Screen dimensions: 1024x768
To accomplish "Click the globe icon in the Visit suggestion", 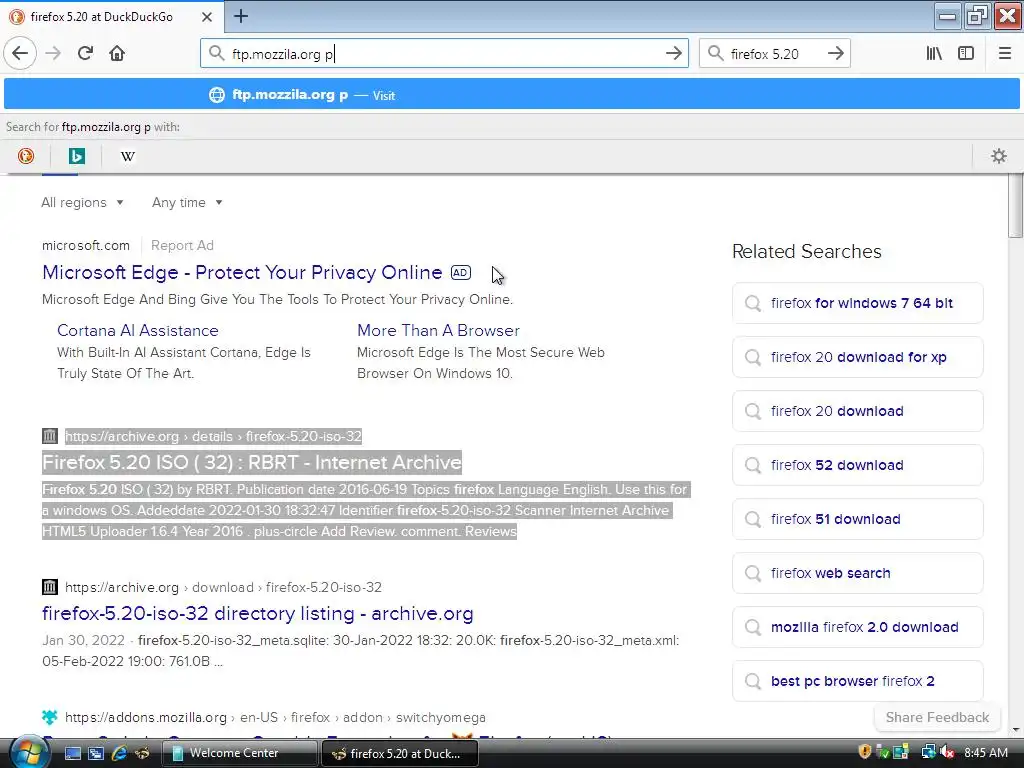I will pyautogui.click(x=217, y=95).
